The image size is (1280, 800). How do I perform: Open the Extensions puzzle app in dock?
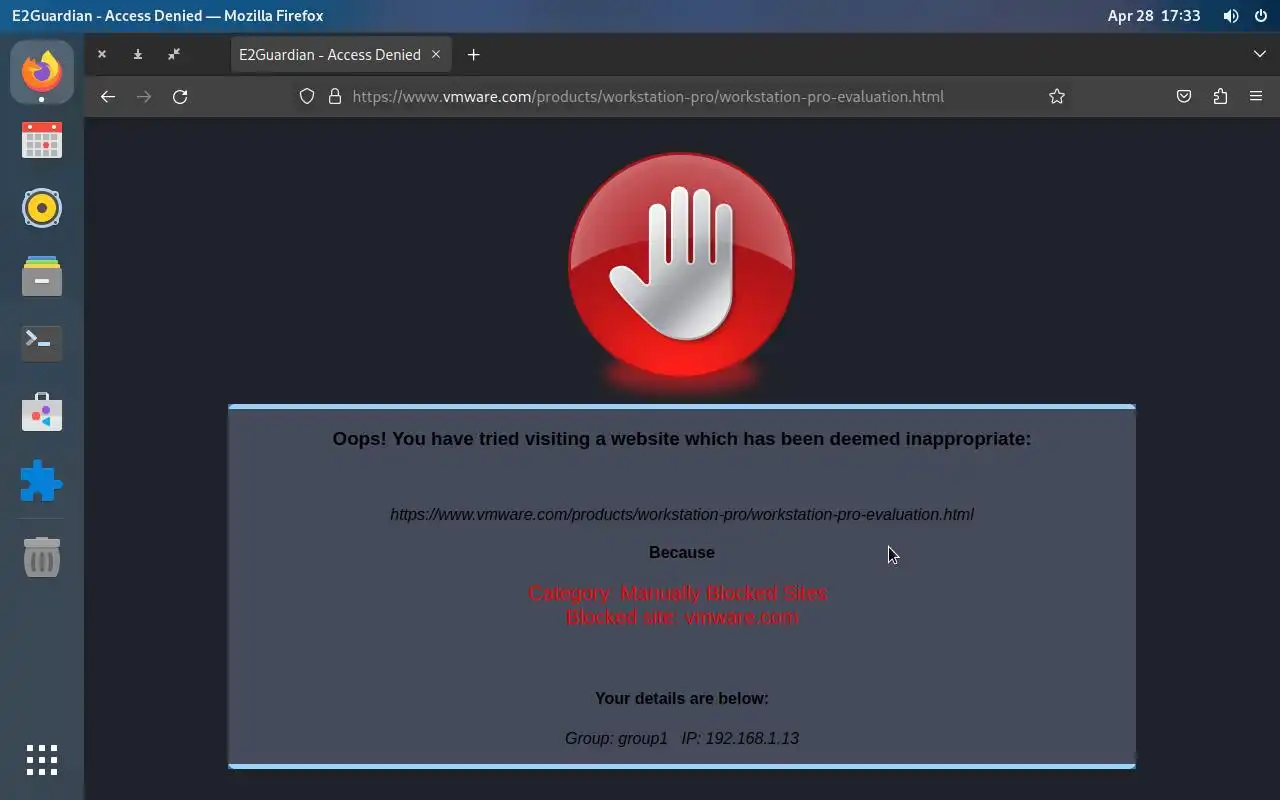42,481
